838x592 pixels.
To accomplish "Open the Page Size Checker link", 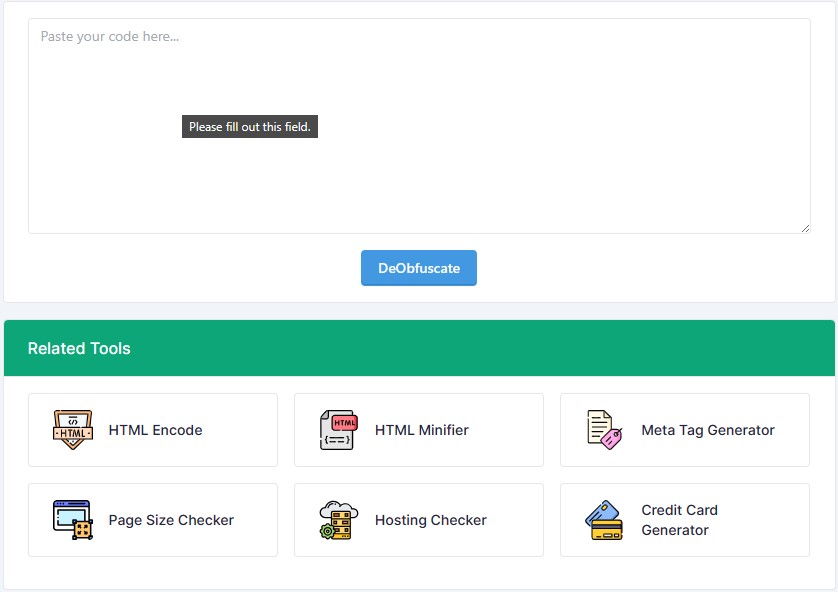I will 171,520.
